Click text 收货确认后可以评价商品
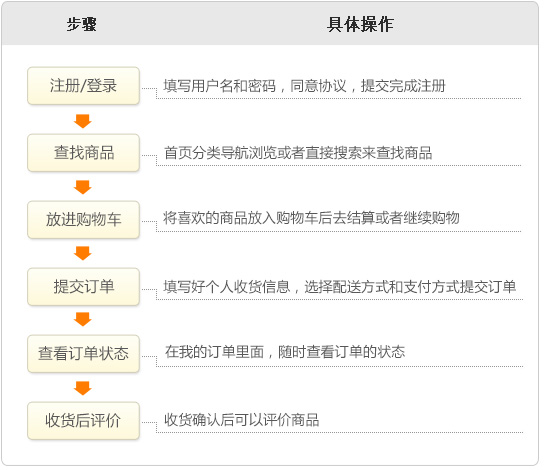This screenshot has width=545, height=470. click(242, 420)
